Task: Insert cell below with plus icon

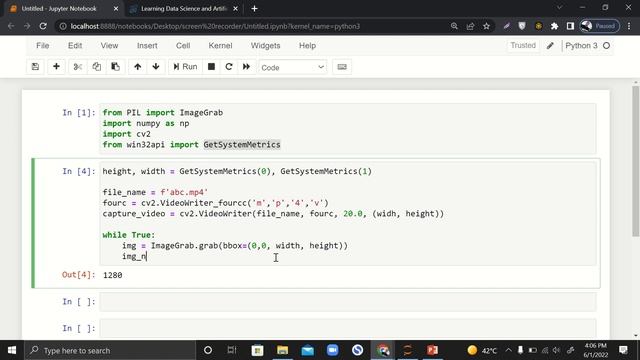Action: (56, 67)
